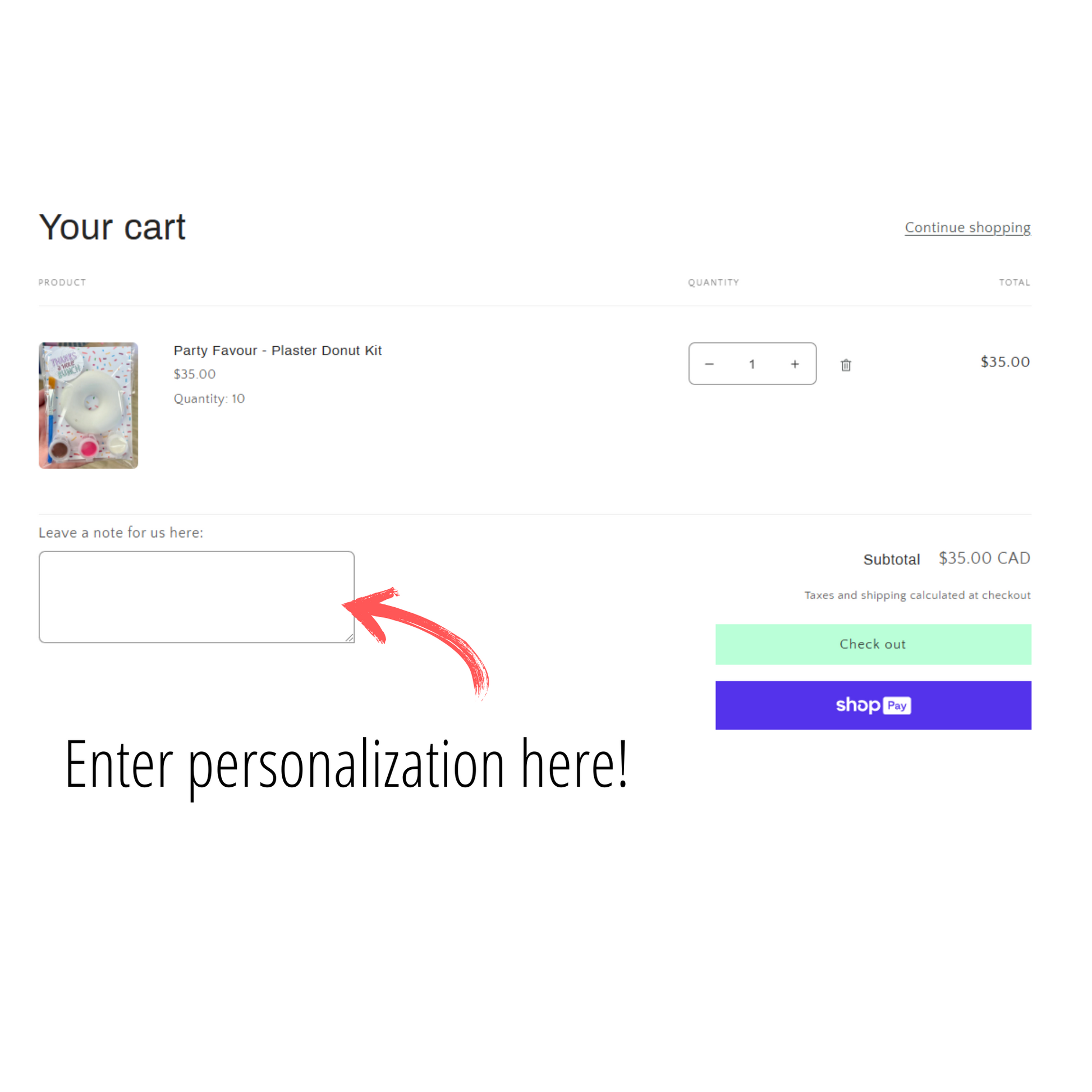Screen dimensions: 1092x1092
Task: Open the Plaster Donut Kit product thumbnail
Action: point(88,405)
